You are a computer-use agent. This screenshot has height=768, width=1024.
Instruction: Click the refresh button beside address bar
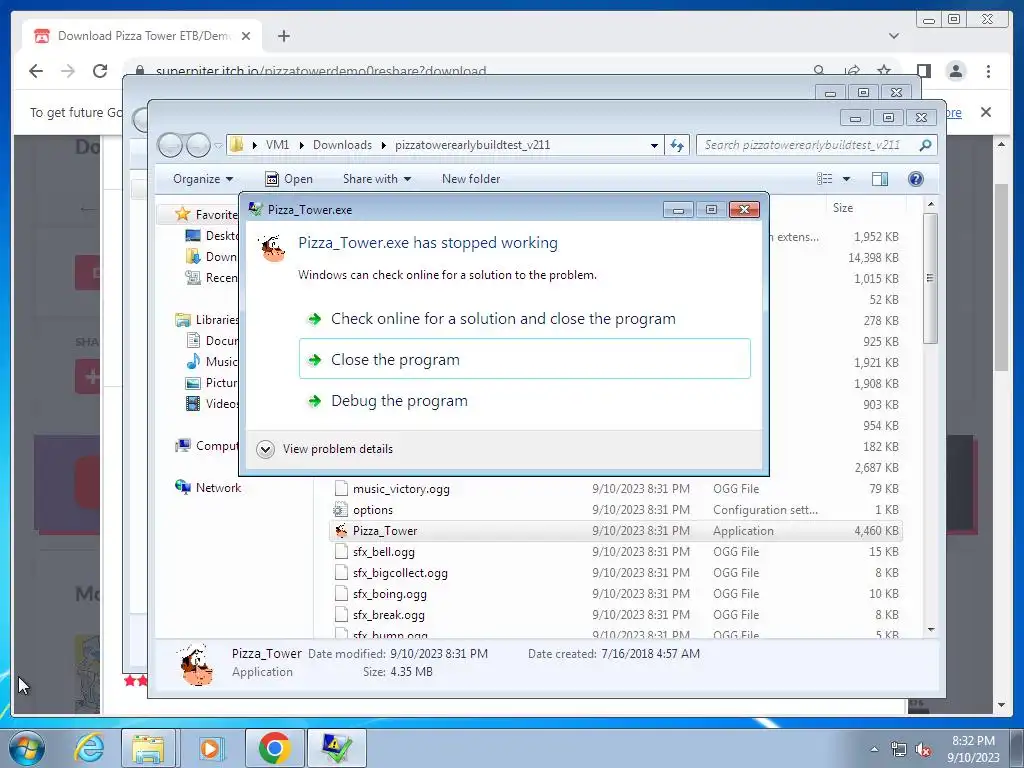(x=677, y=145)
